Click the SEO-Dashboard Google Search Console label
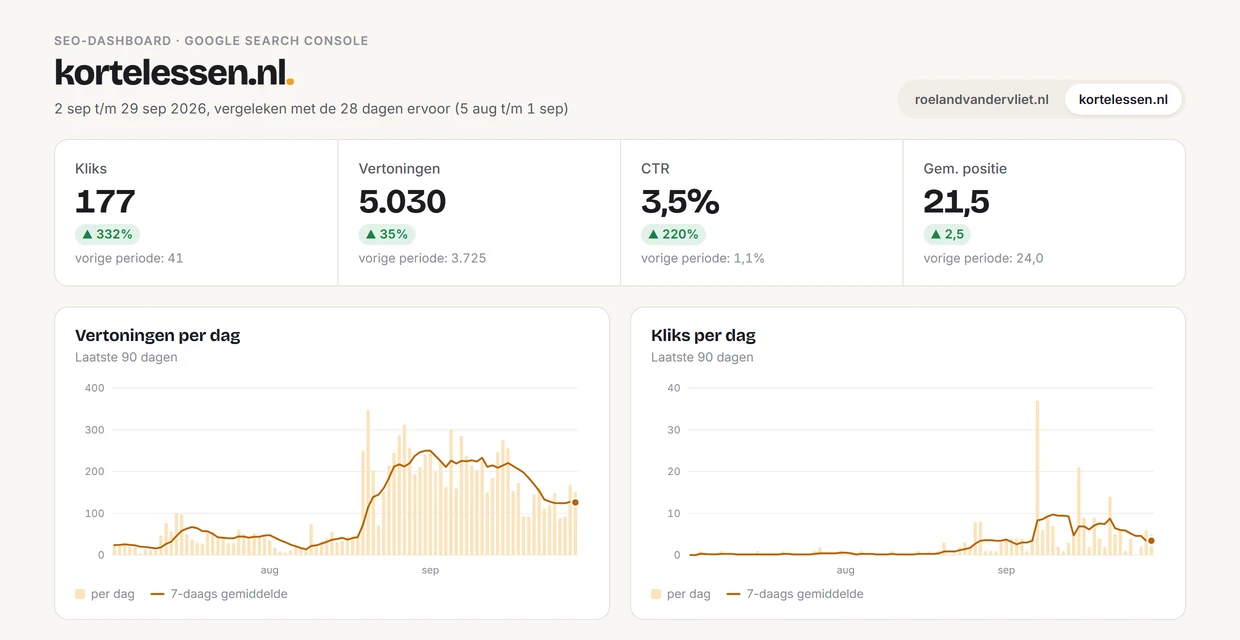1240x640 pixels. click(211, 41)
